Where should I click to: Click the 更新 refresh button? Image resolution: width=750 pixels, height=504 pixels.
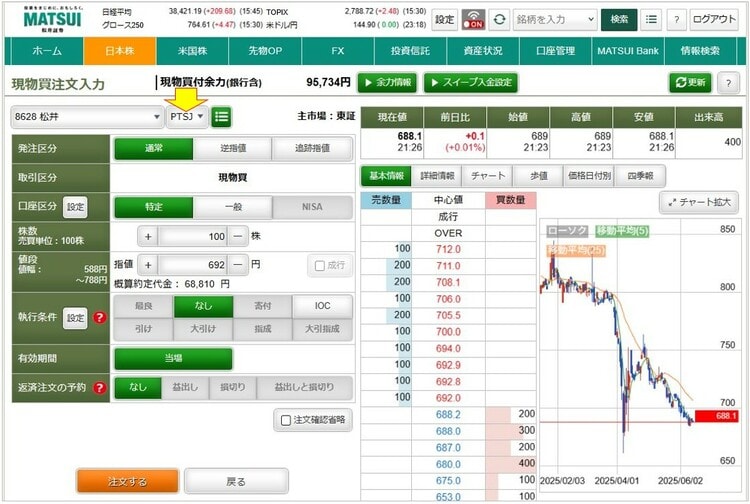690,83
